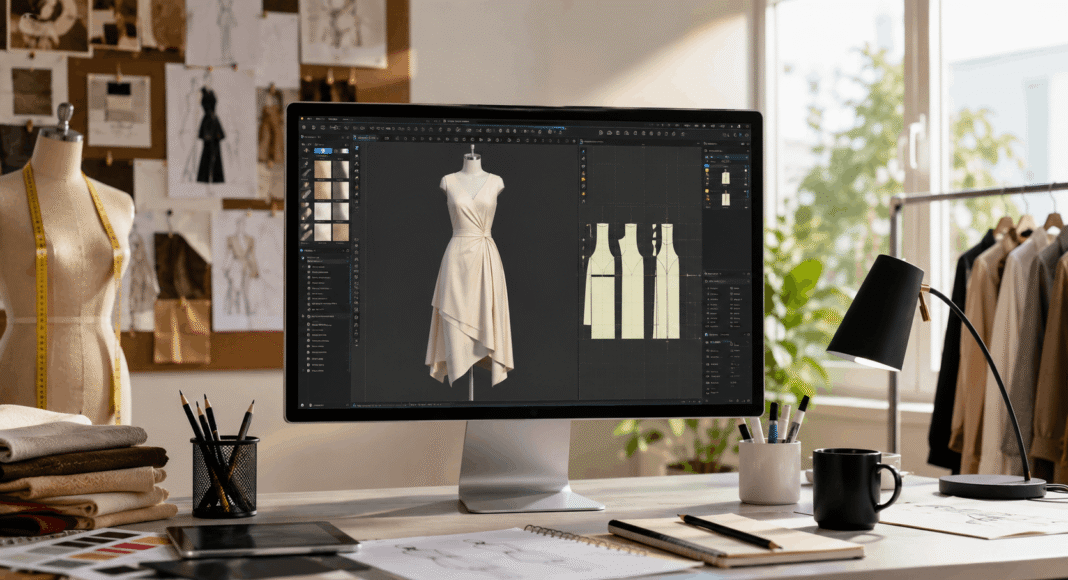This screenshot has height=580, width=1068.
Task: Open the upper pattern thumbnail in right panel
Action: pyautogui.click(x=726, y=178)
